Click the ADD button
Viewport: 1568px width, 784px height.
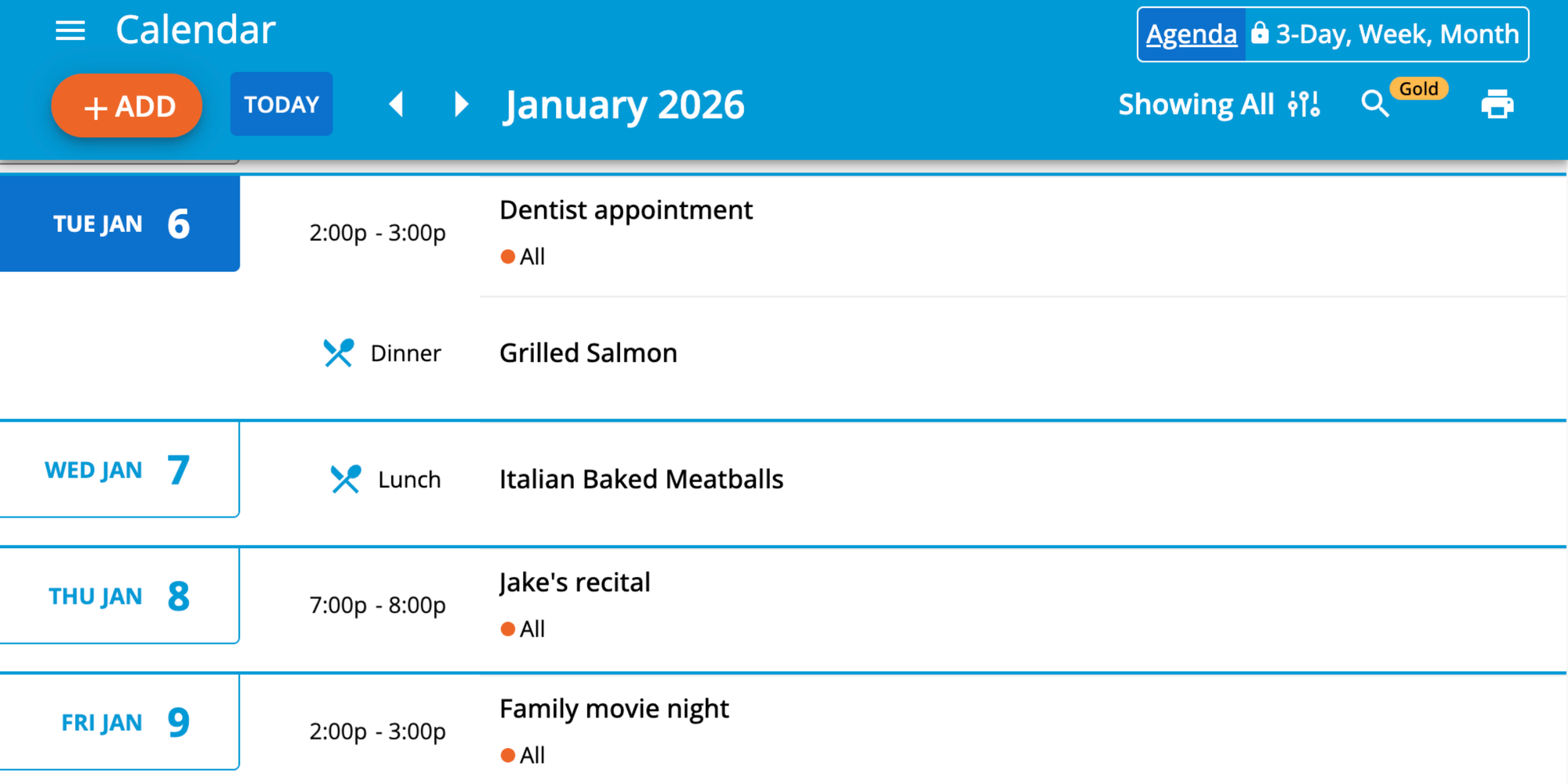pyautogui.click(x=126, y=105)
